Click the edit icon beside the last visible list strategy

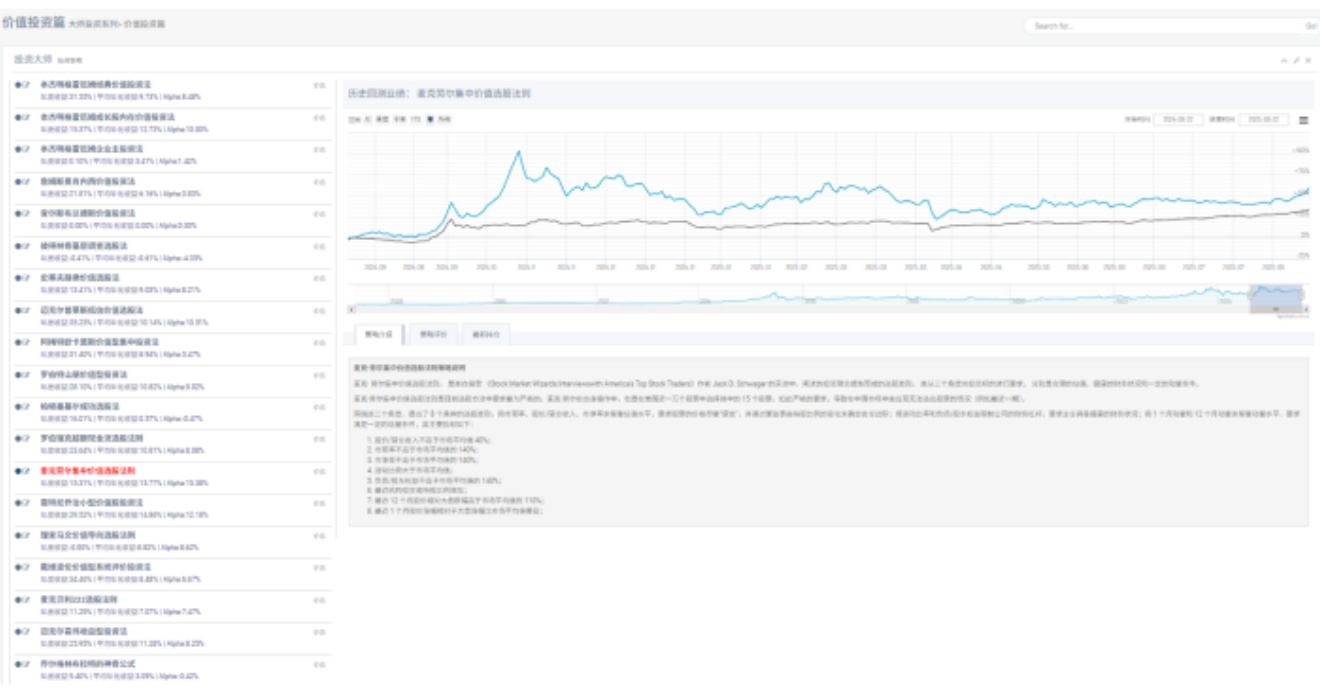[25, 663]
